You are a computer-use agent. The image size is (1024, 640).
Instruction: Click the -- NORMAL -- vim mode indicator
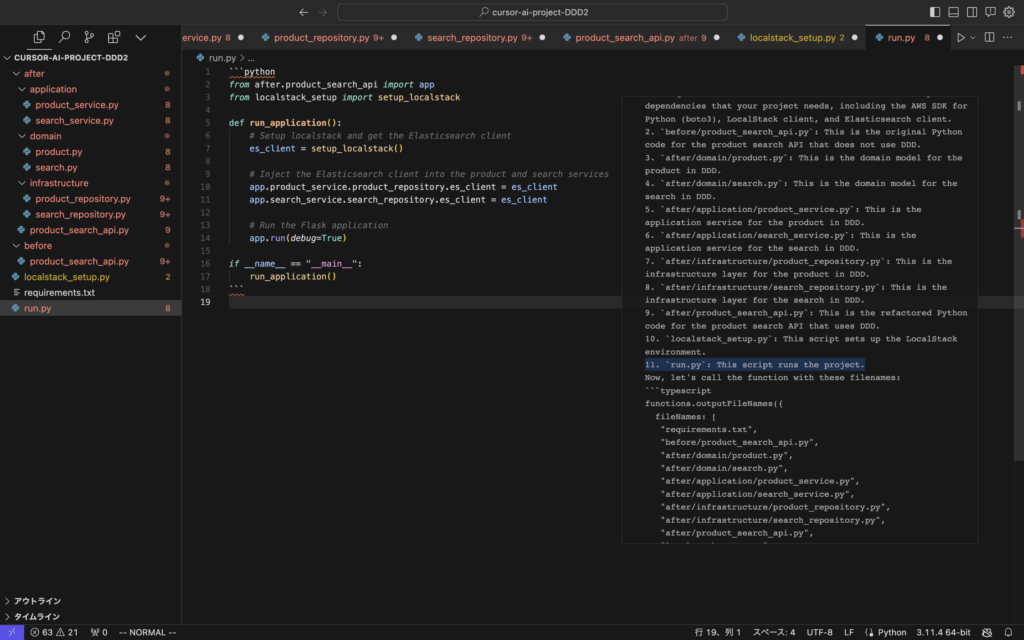click(x=148, y=632)
